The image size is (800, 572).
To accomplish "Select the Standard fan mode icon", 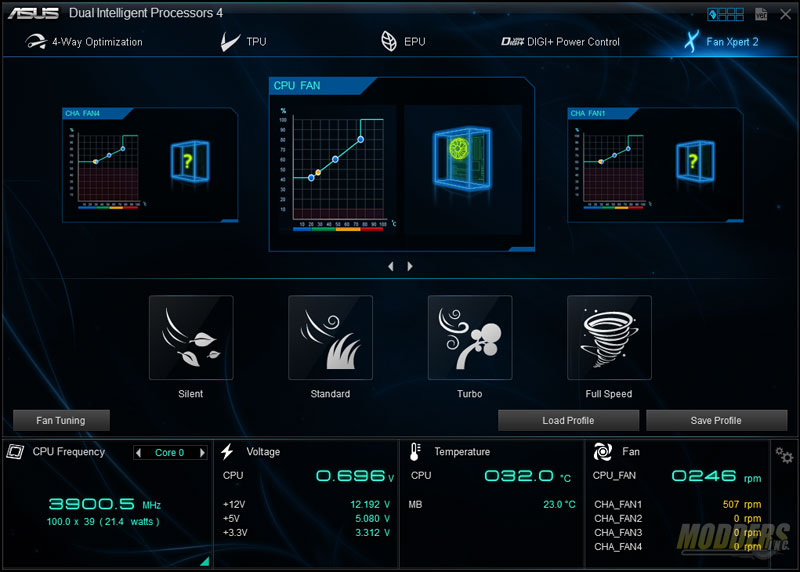I will pos(330,338).
